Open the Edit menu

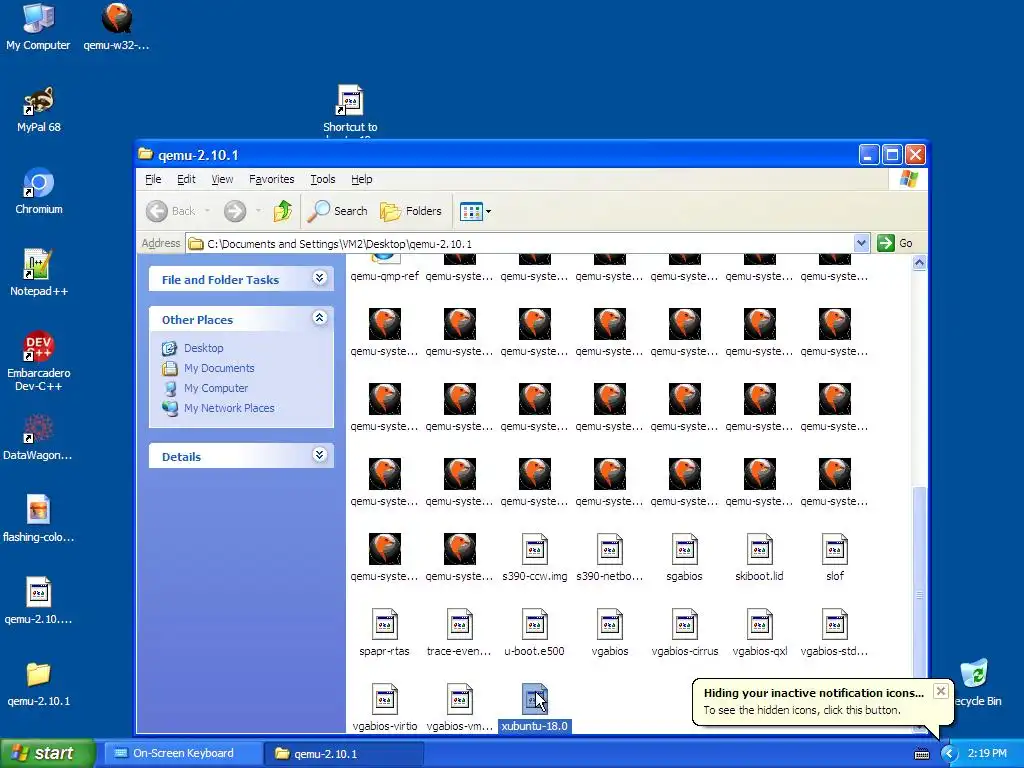tap(186, 179)
